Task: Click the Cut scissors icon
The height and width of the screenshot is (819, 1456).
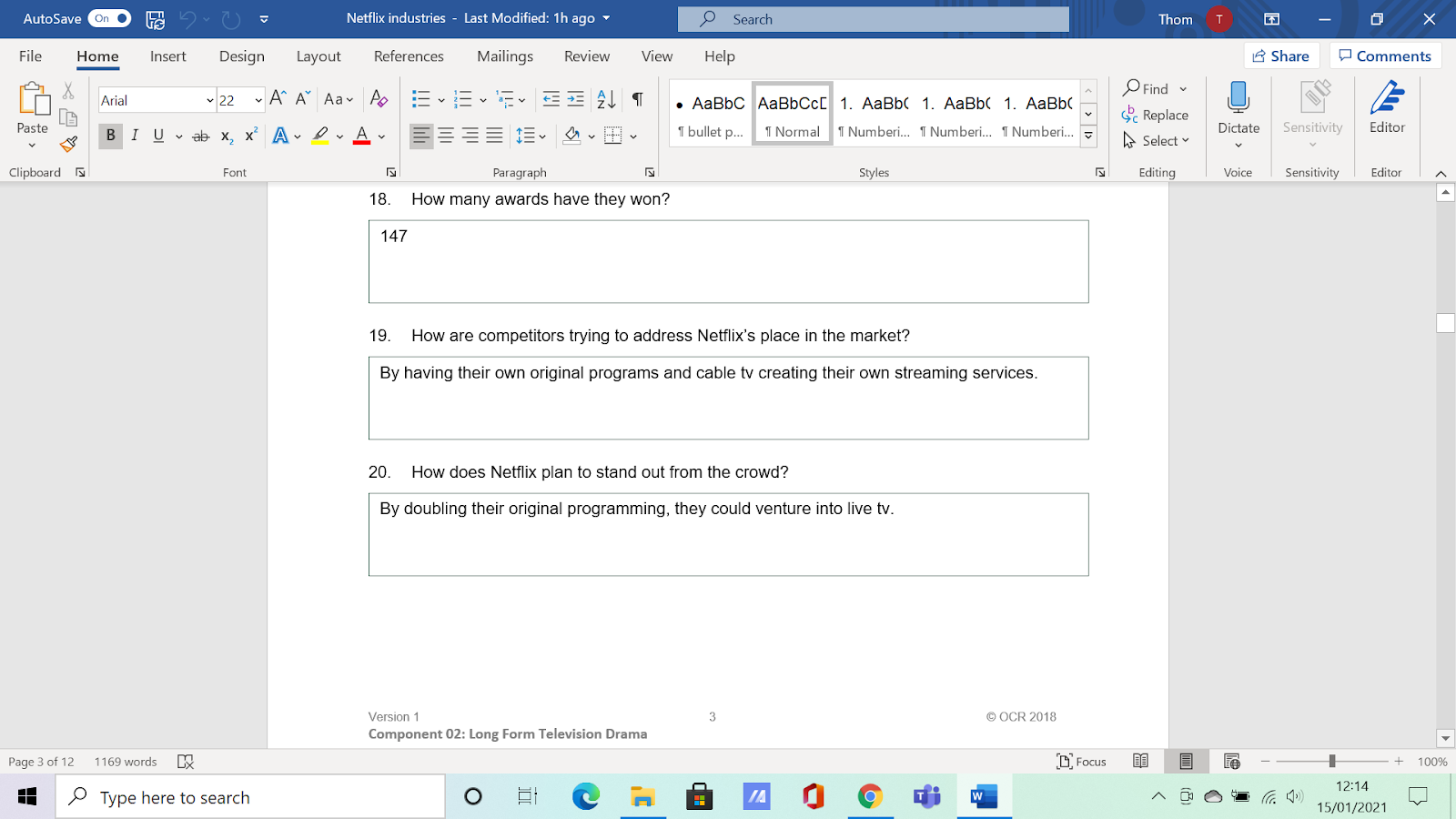Action: pyautogui.click(x=68, y=91)
